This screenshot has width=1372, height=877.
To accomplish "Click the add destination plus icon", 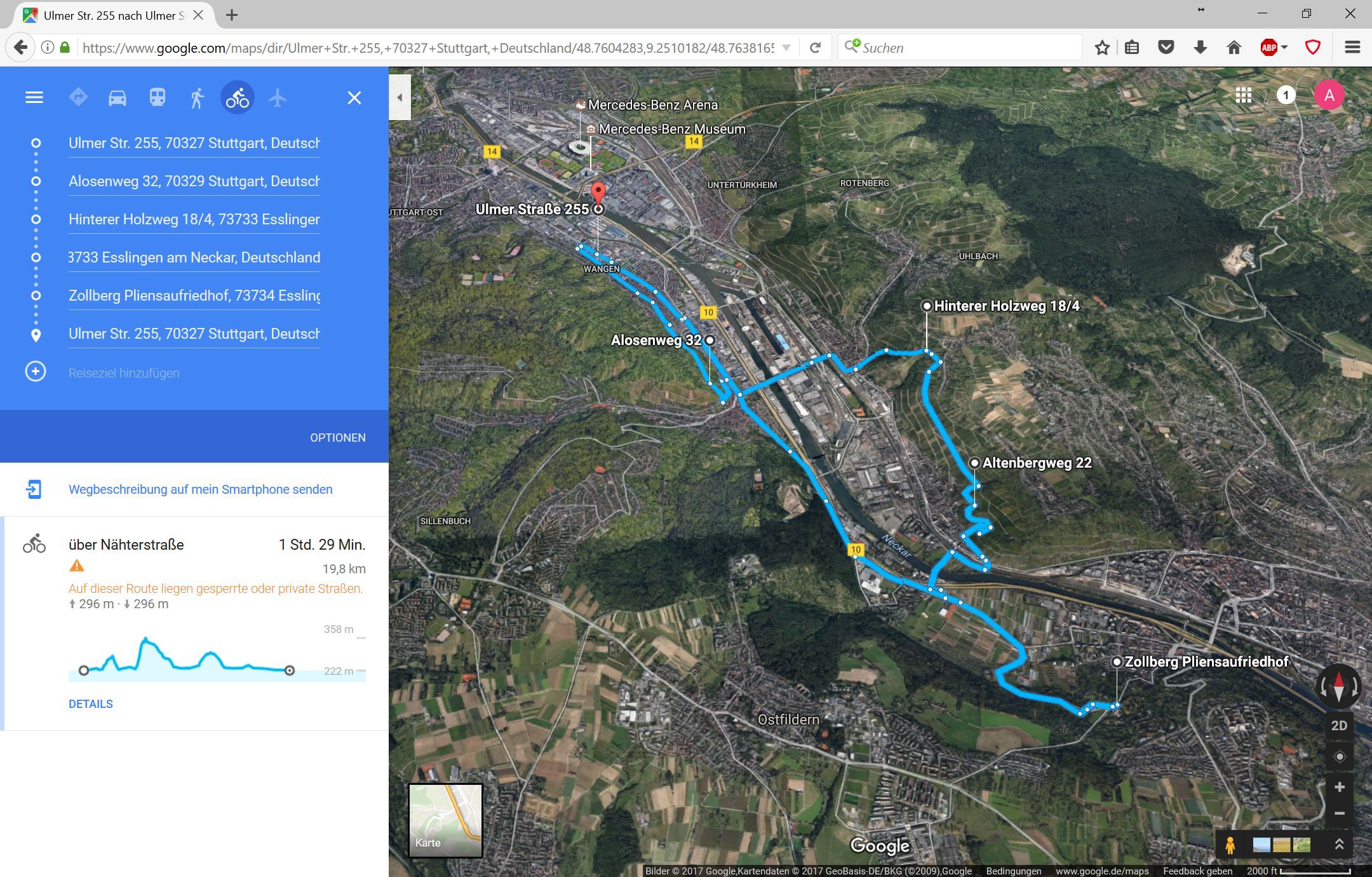I will (36, 372).
